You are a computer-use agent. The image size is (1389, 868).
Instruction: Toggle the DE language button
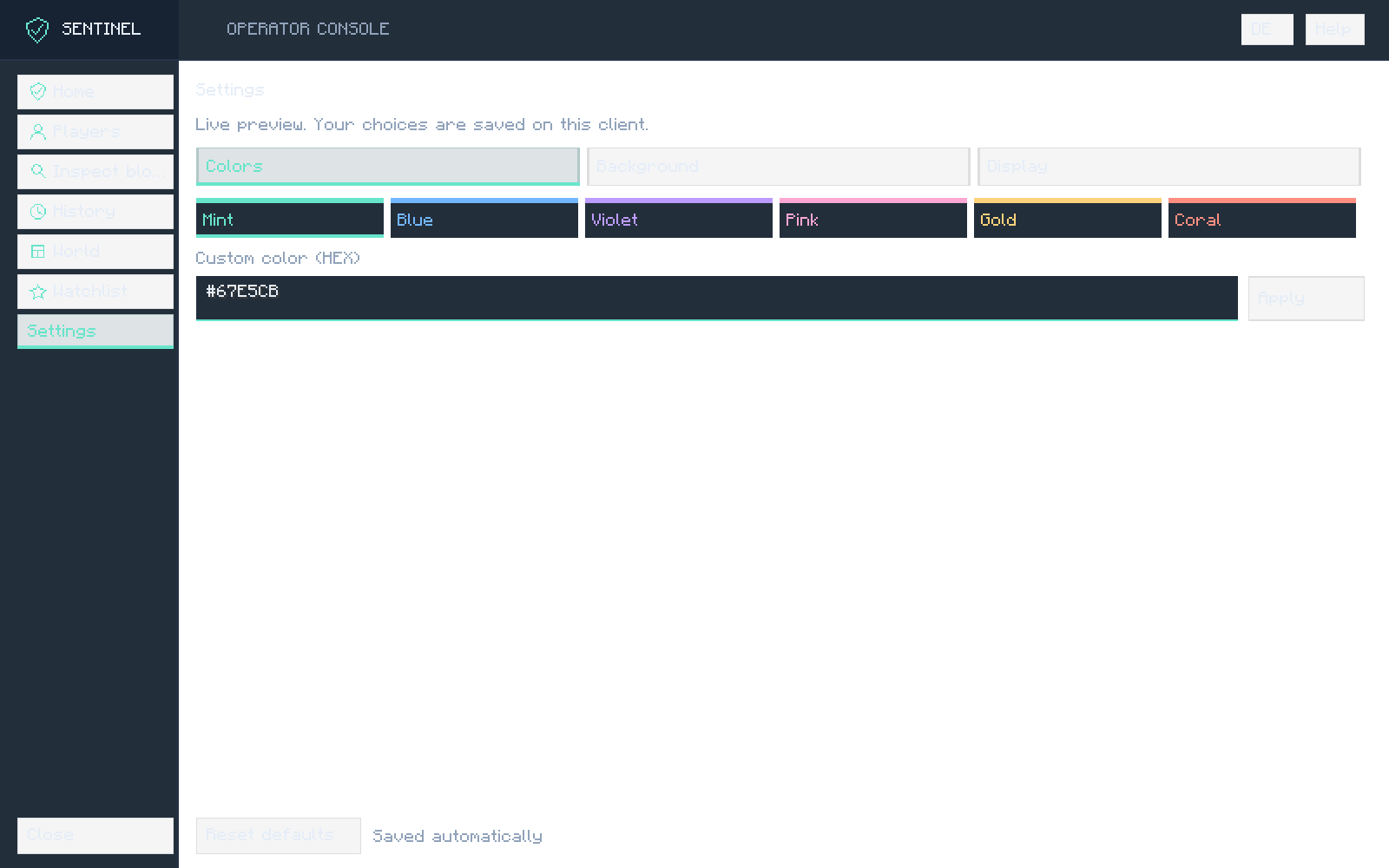tap(1267, 30)
